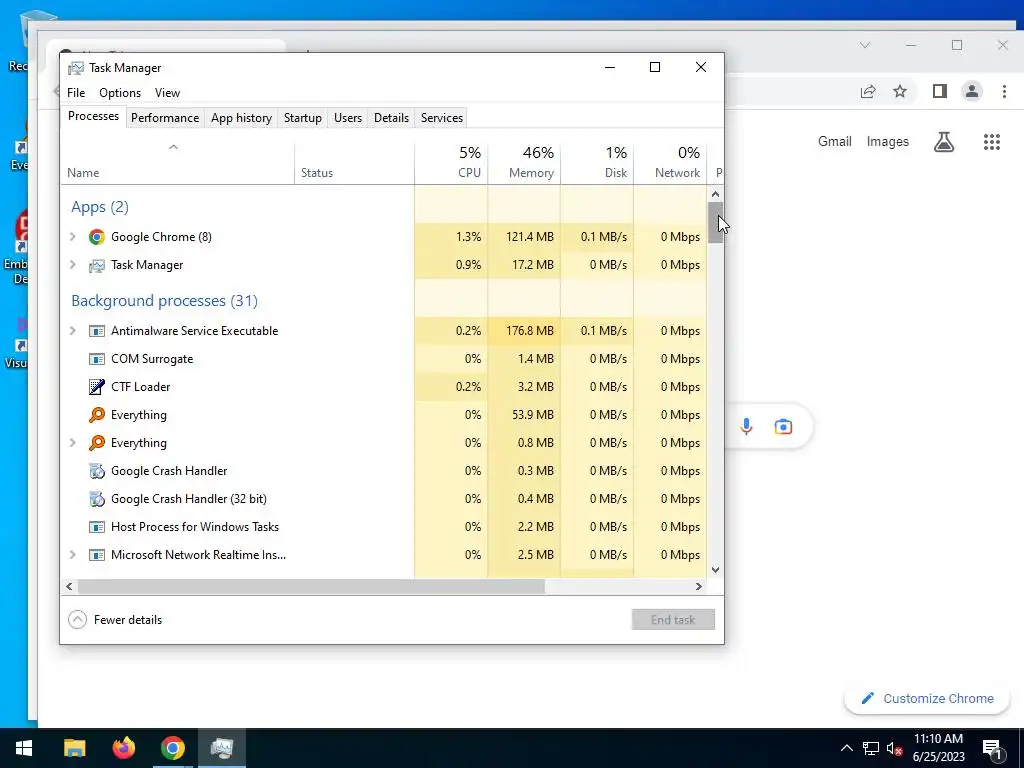Switch to the App history tab
This screenshot has height=768, width=1024.
point(242,118)
